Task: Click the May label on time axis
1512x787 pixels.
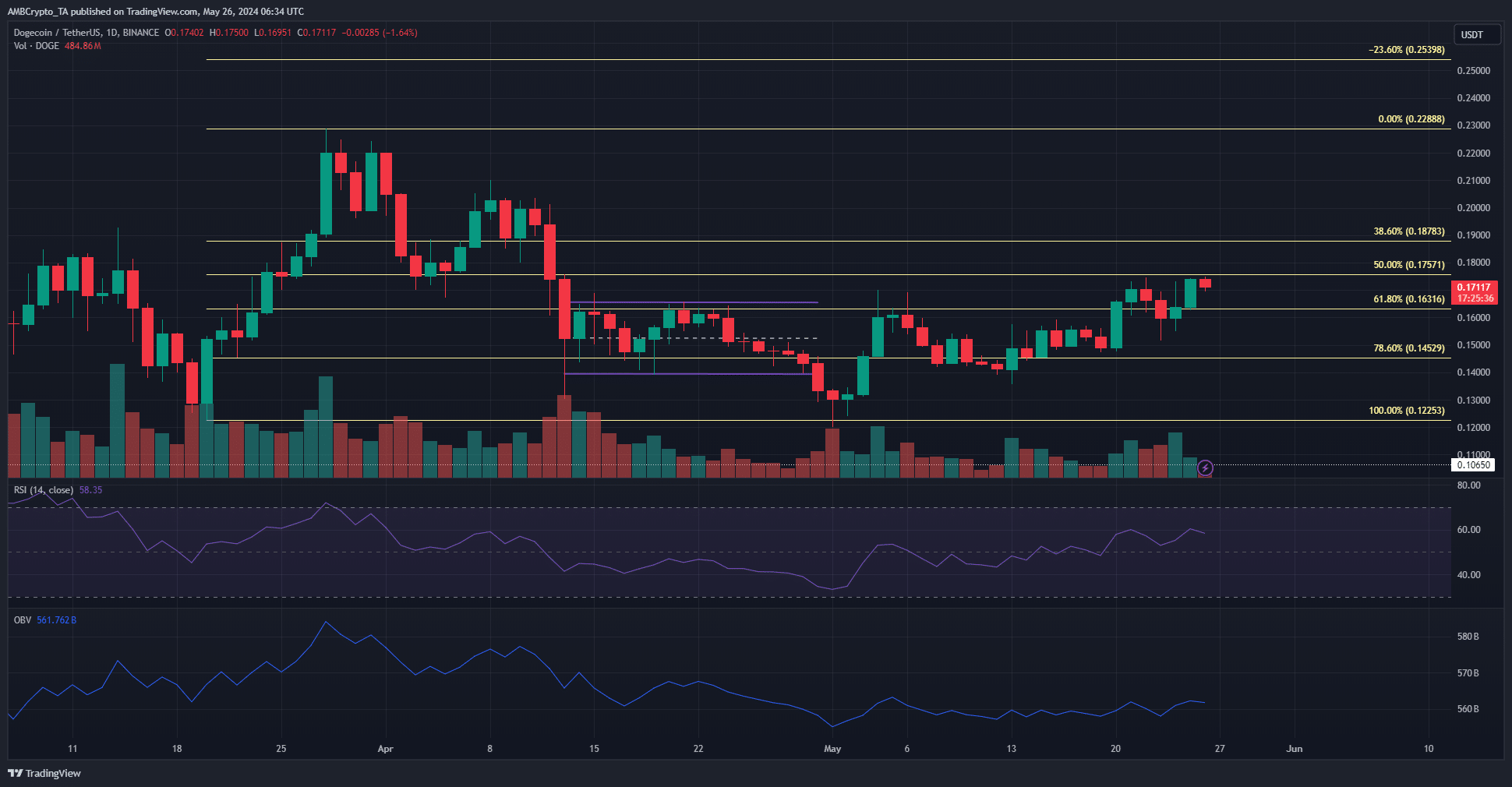Action: tap(832, 749)
